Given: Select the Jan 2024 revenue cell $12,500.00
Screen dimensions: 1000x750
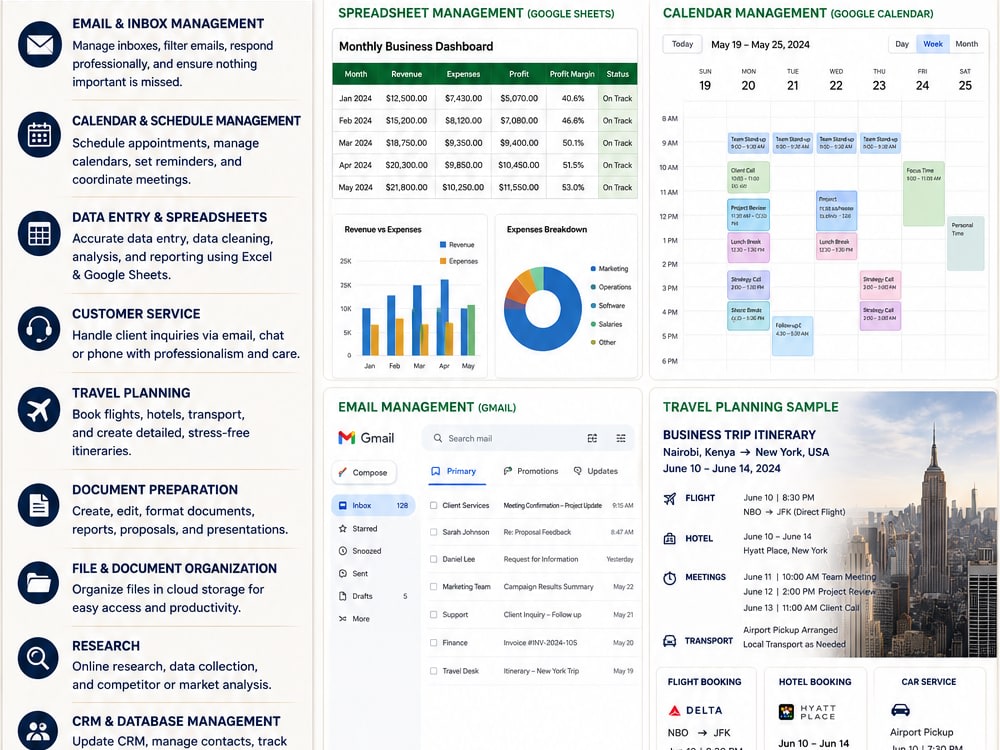Looking at the screenshot, I should tap(406, 98).
